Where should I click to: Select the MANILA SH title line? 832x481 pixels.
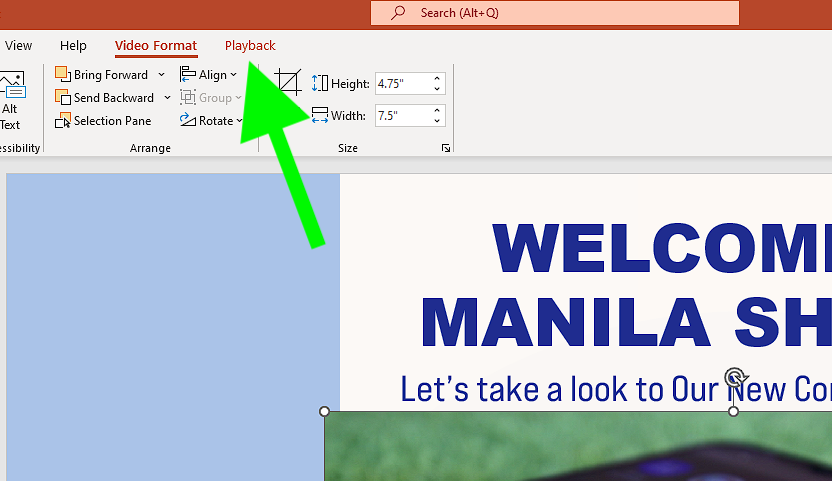(627, 322)
